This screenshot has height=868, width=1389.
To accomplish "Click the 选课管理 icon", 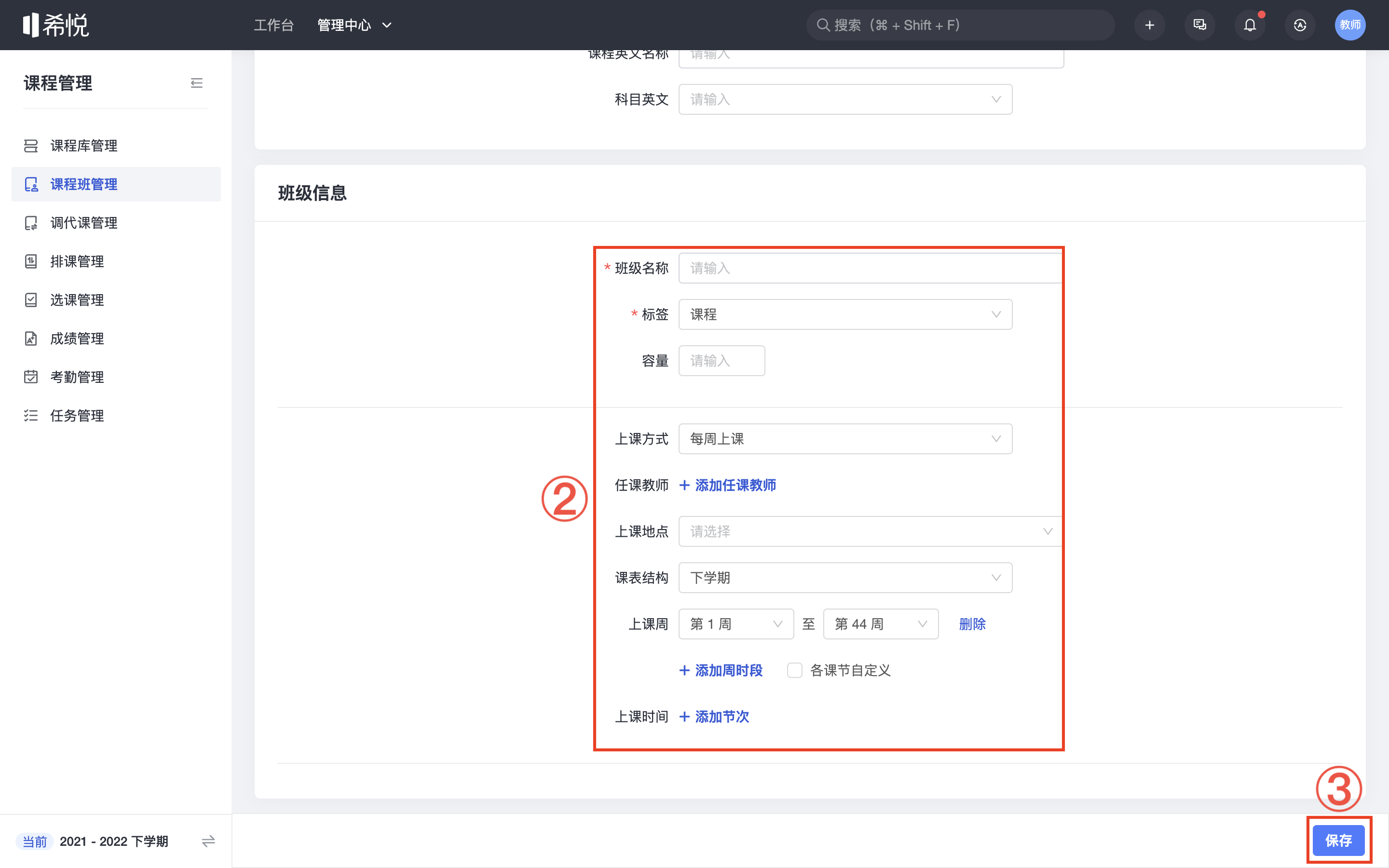I will click(x=31, y=299).
